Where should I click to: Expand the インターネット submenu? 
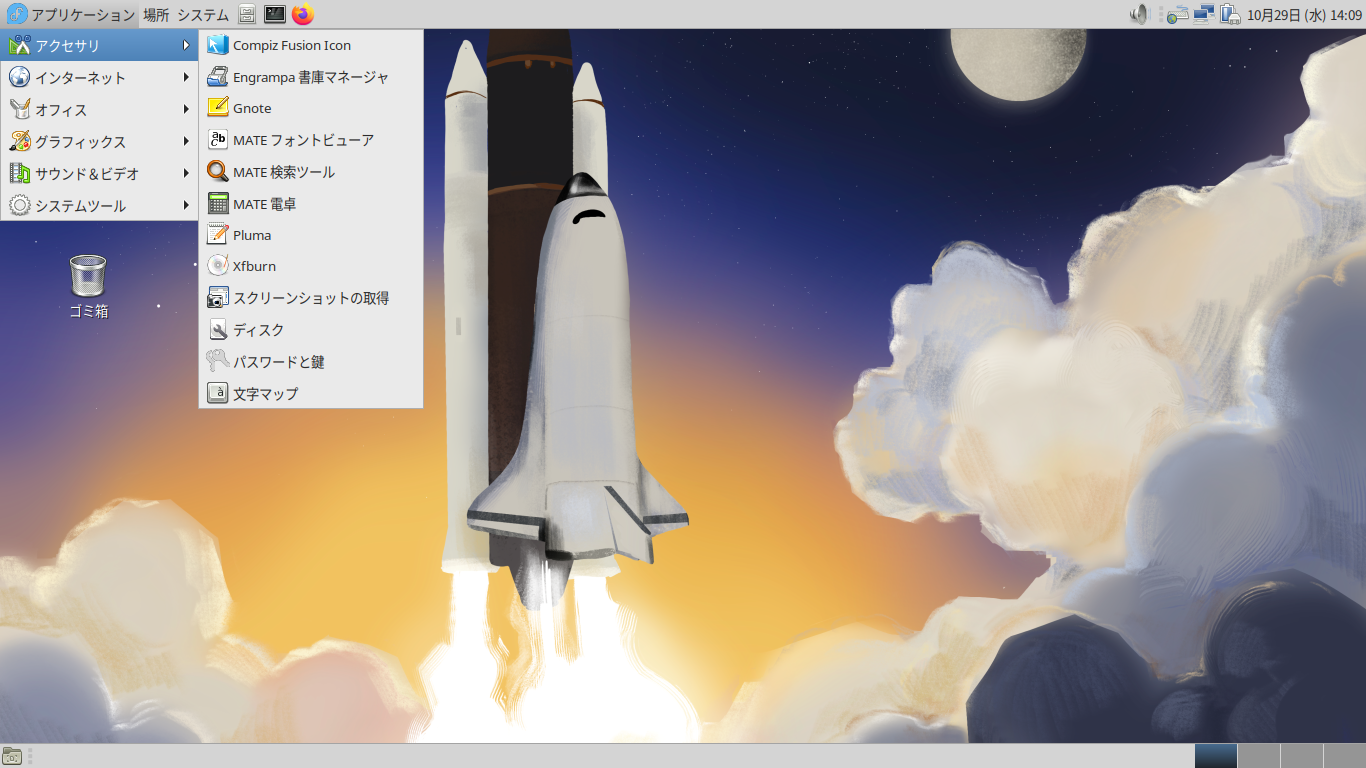[x=100, y=77]
